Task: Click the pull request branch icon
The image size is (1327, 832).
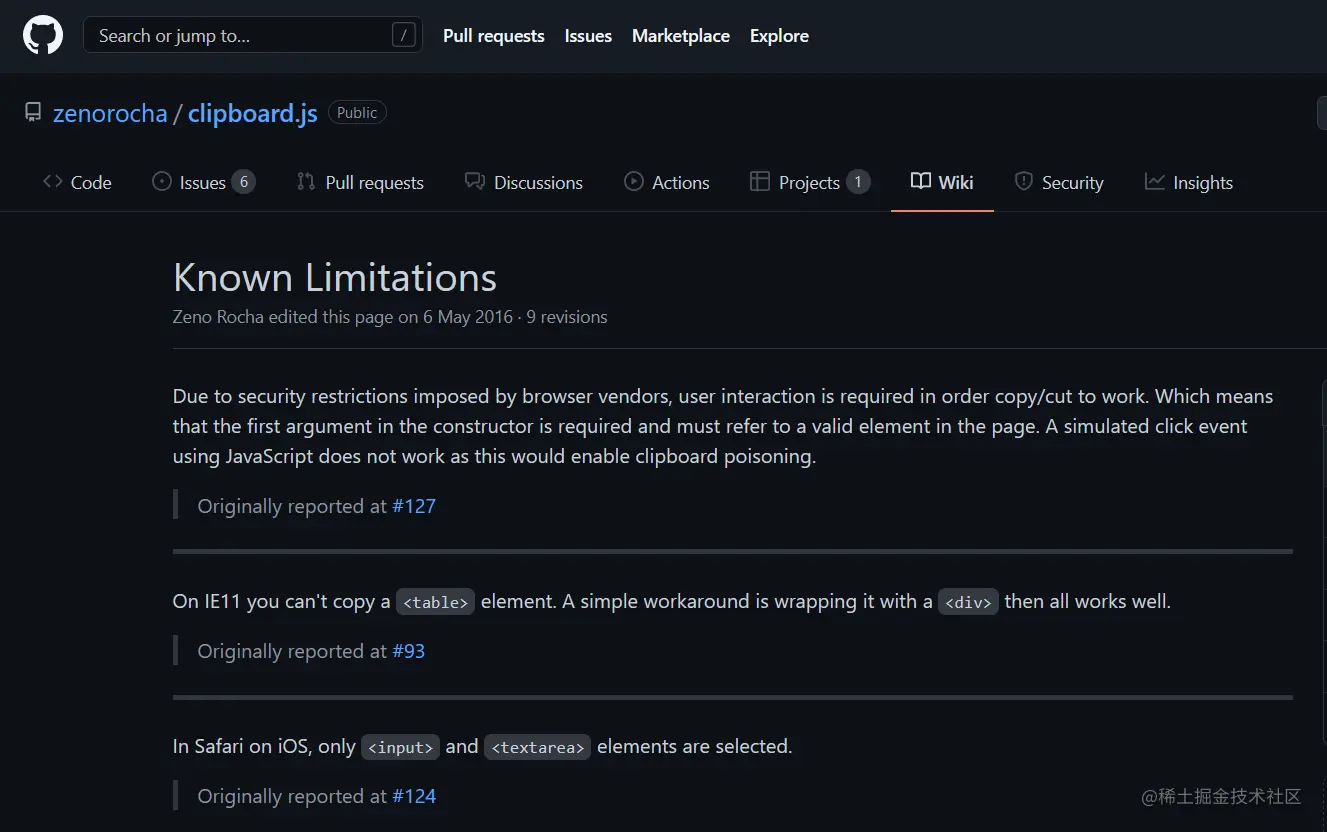Action: click(306, 182)
